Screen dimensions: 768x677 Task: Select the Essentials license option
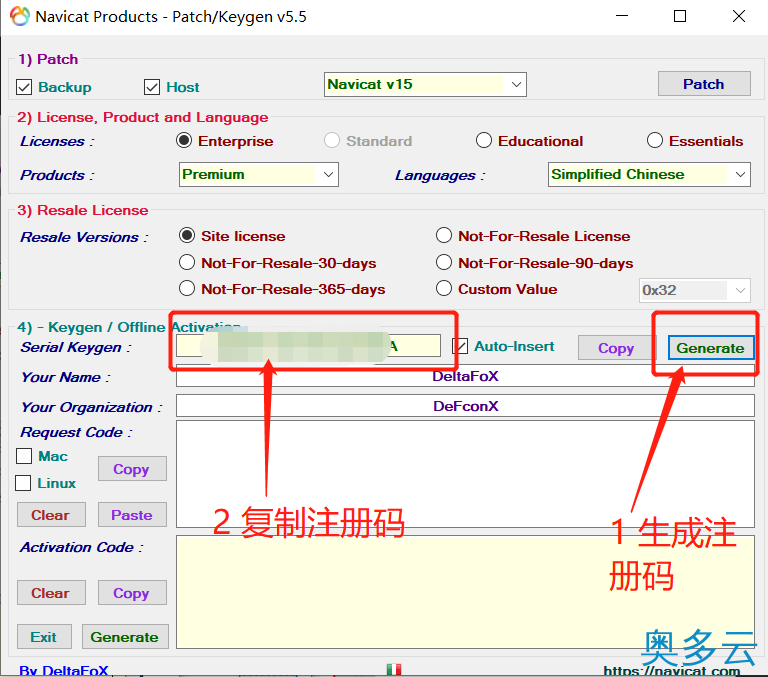pos(655,141)
